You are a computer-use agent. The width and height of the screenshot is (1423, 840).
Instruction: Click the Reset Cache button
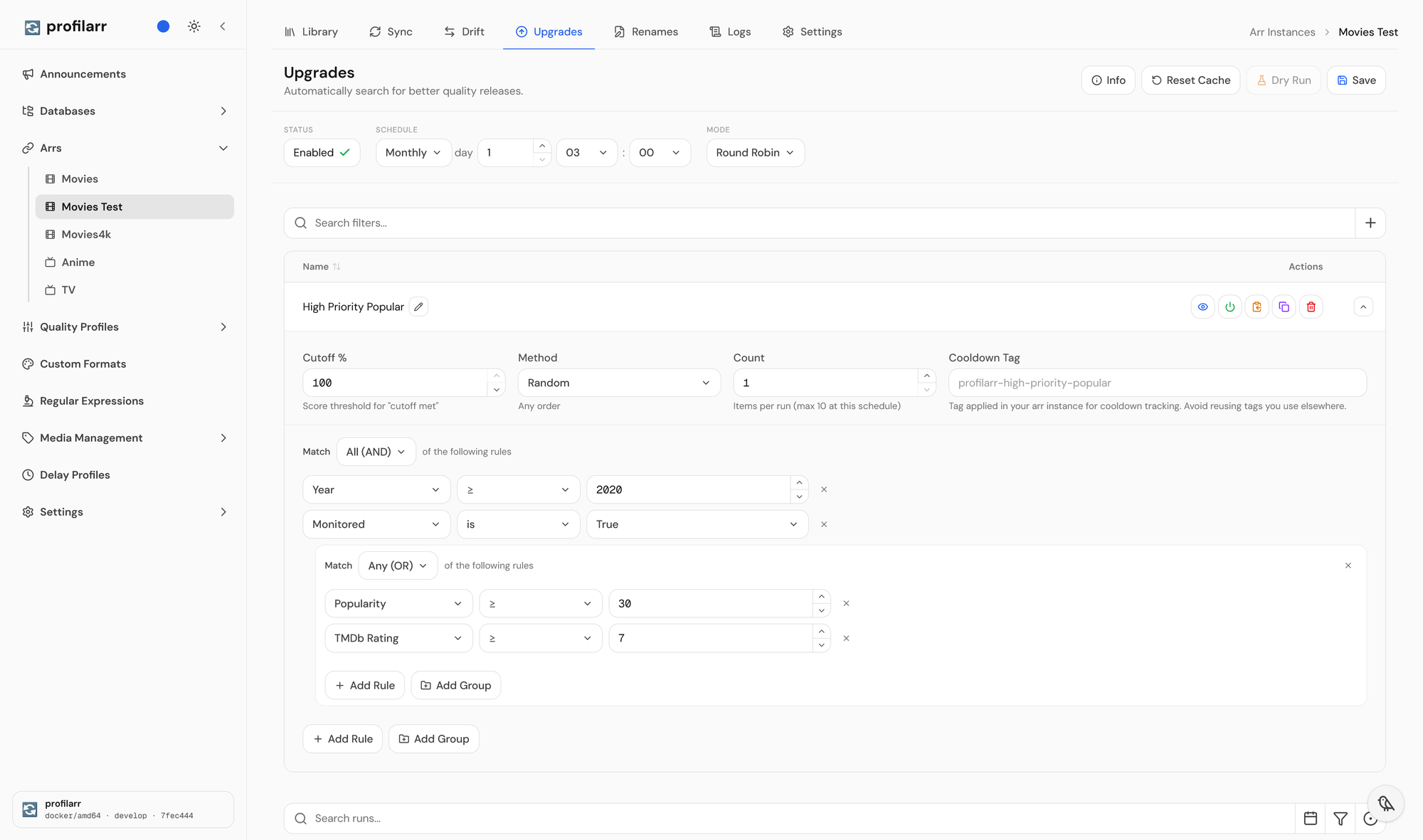click(1190, 80)
